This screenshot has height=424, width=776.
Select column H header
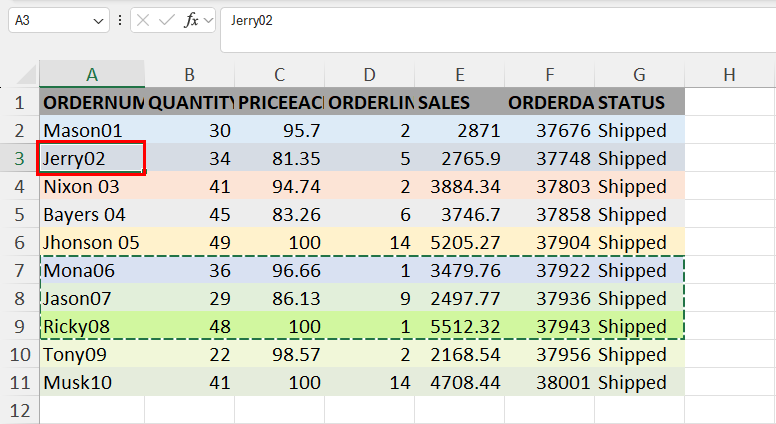tap(729, 74)
